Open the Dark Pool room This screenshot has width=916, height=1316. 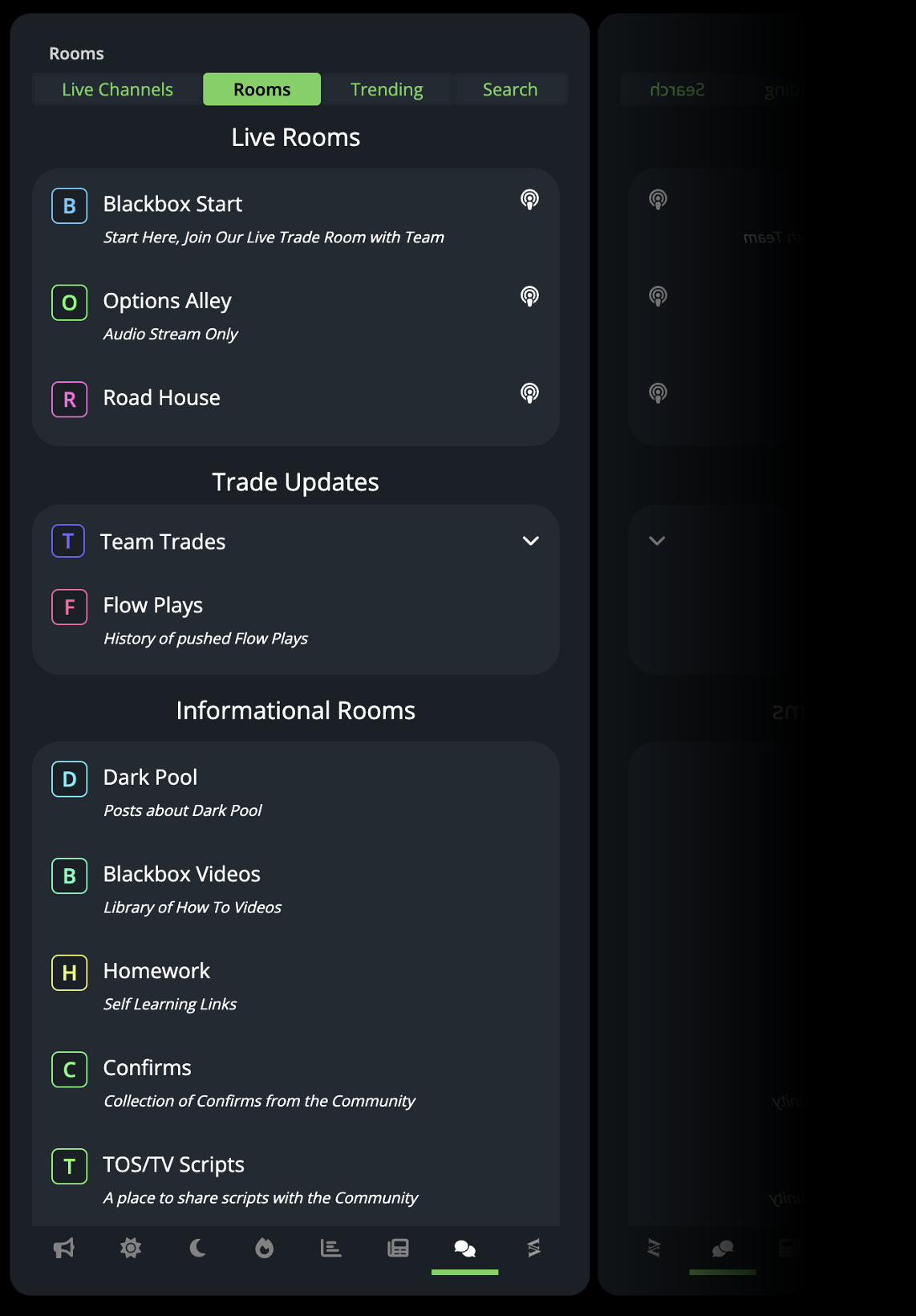(x=150, y=778)
